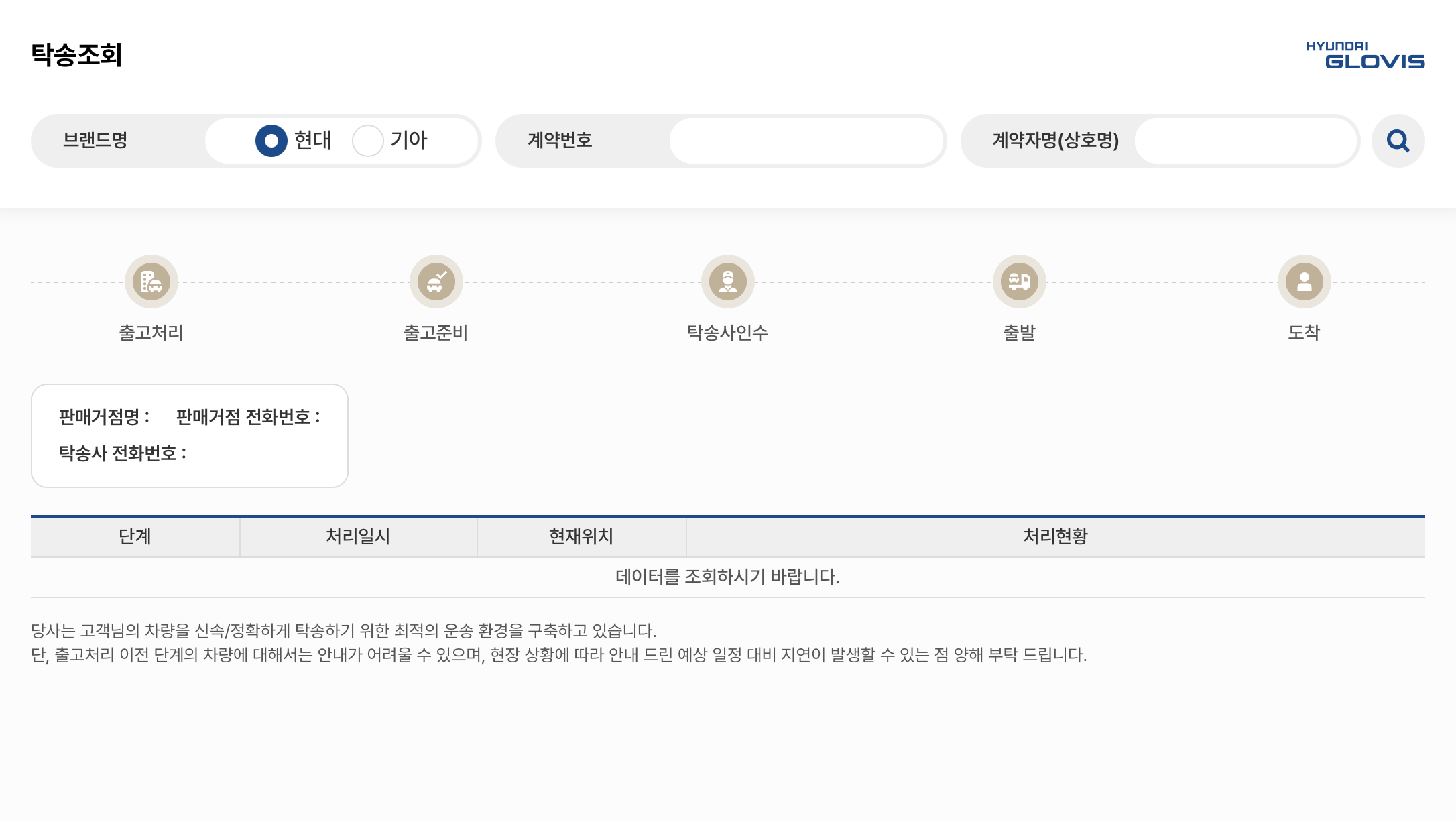The width and height of the screenshot is (1456, 822).
Task: Click the empty data message row
Action: click(x=727, y=577)
